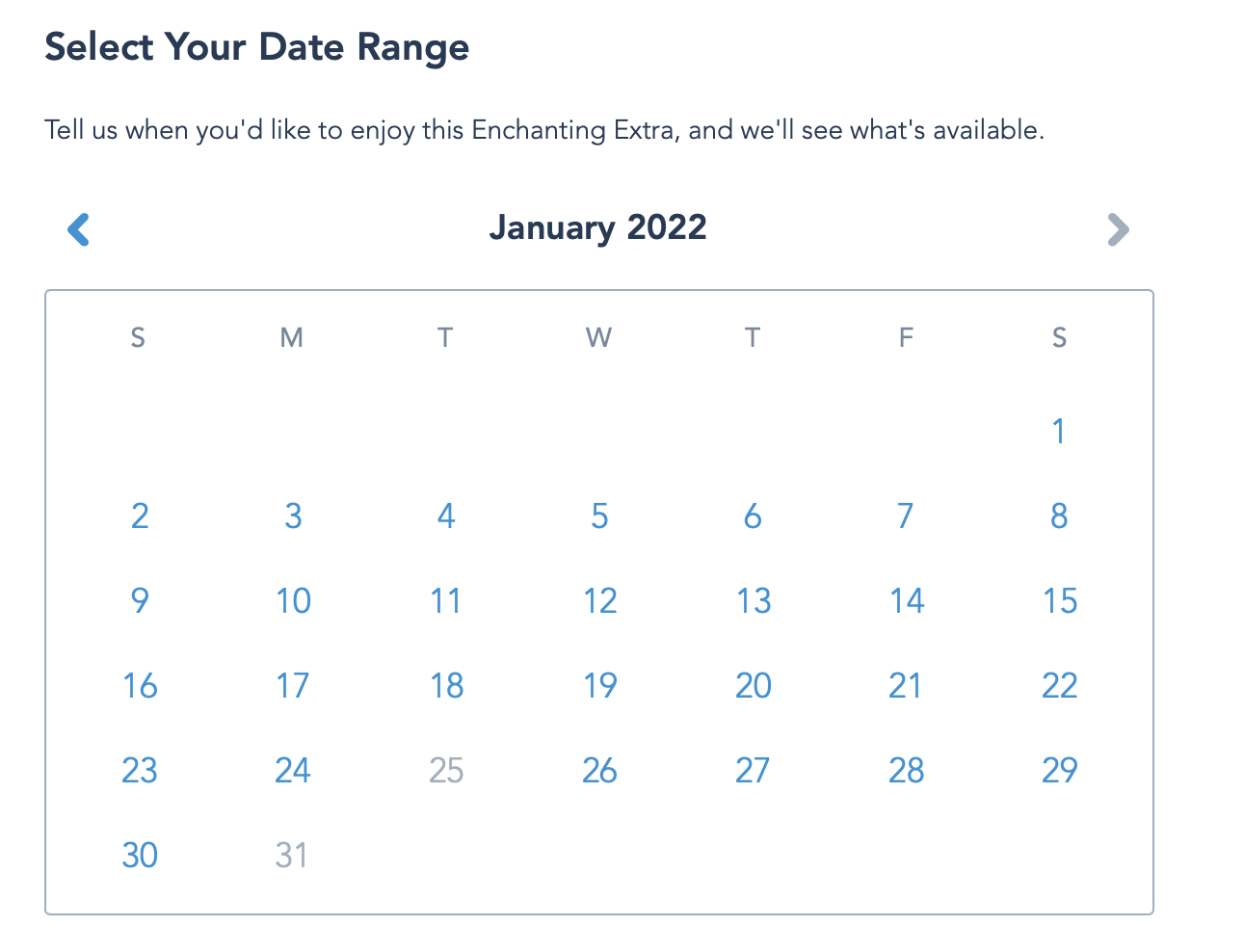This screenshot has height=952, width=1244.
Task: Advance to next month using right arrow
Action: coord(1117,229)
